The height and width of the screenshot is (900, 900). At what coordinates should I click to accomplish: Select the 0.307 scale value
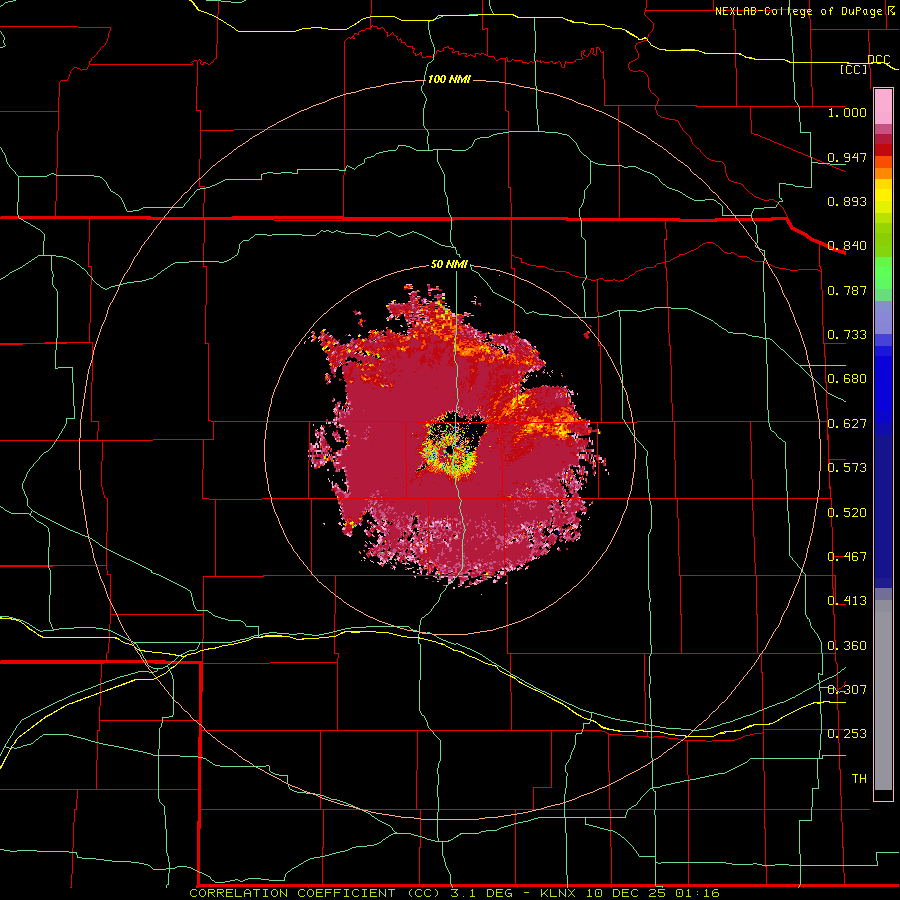click(847, 689)
